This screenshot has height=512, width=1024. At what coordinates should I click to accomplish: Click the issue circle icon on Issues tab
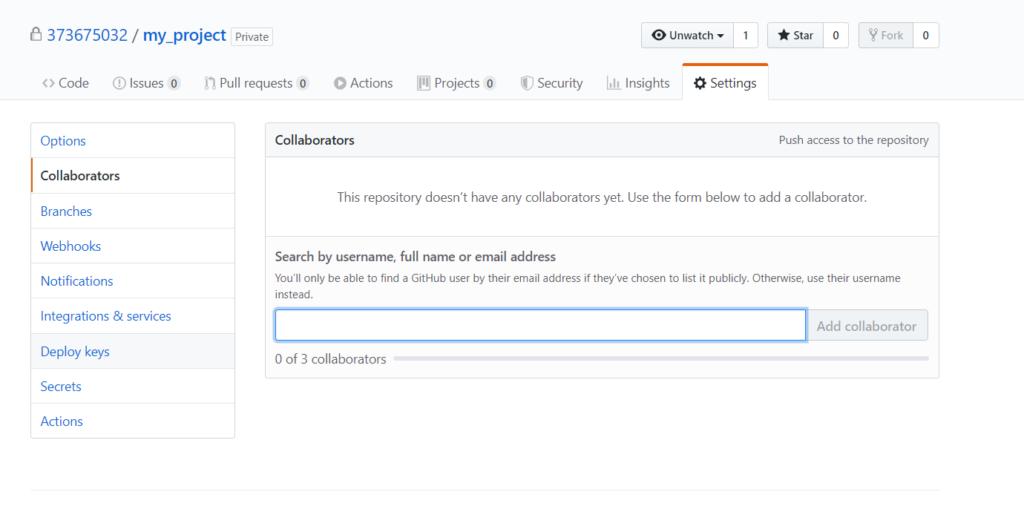point(119,83)
